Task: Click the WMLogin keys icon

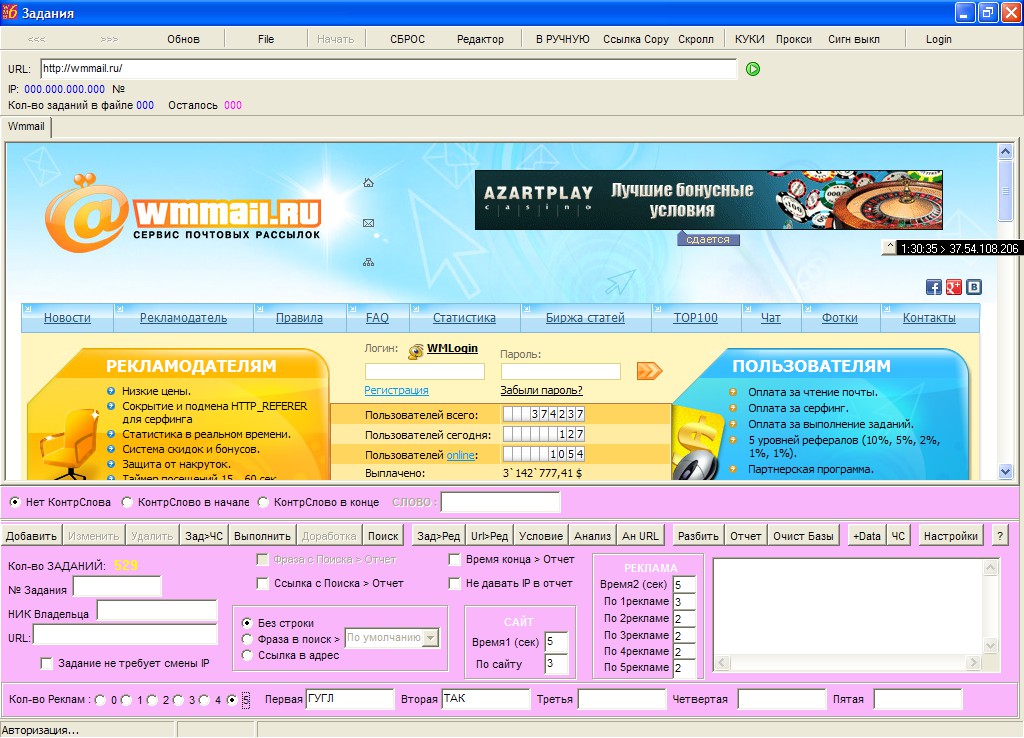Action: (416, 351)
